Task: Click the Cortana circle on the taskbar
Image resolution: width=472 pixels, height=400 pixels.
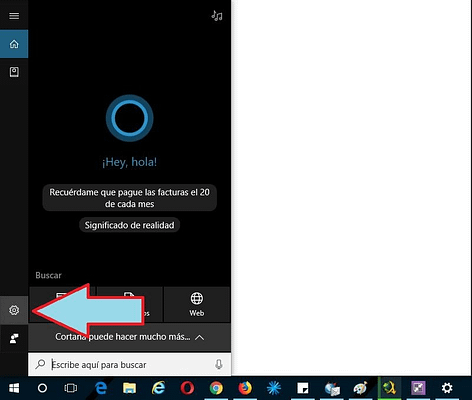Action: pyautogui.click(x=42, y=388)
